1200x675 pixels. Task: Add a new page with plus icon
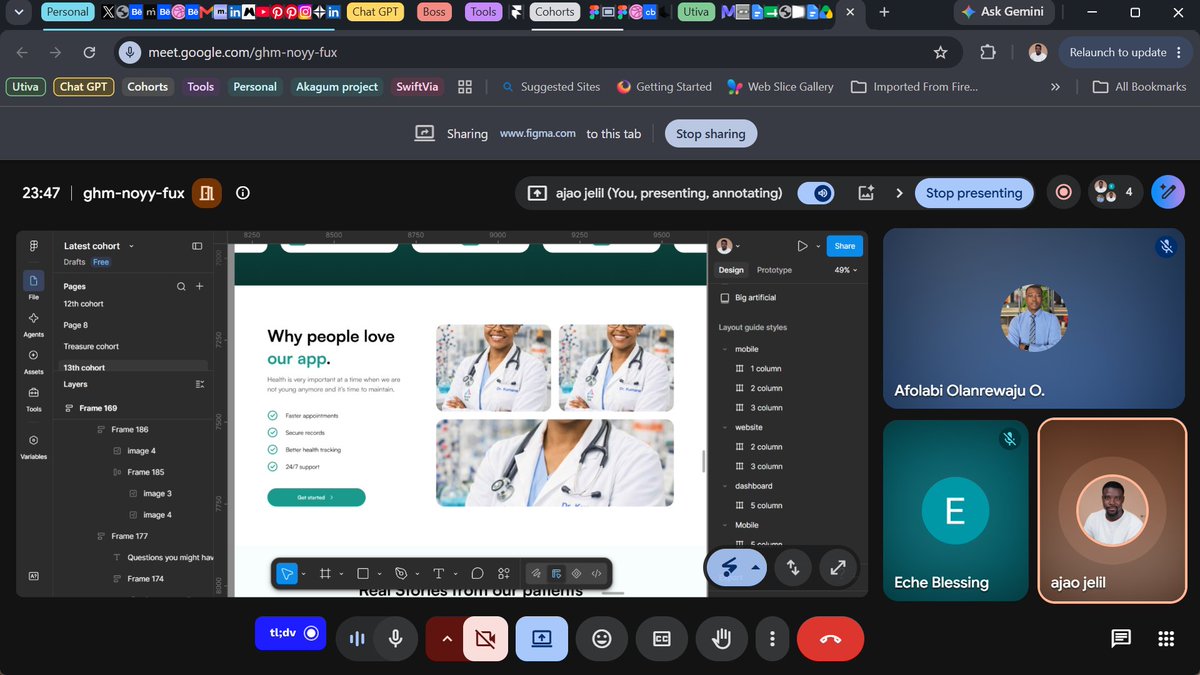pos(199,286)
